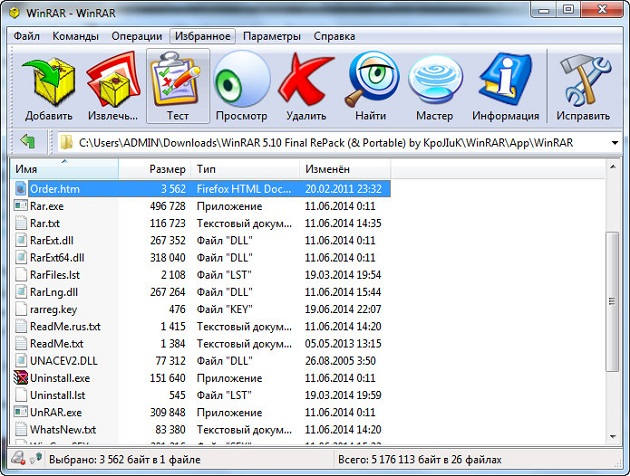Image resolution: width=630 pixels, height=476 pixels.
Task: Click the UnRAR.exe application icon
Action: pyautogui.click(x=20, y=412)
